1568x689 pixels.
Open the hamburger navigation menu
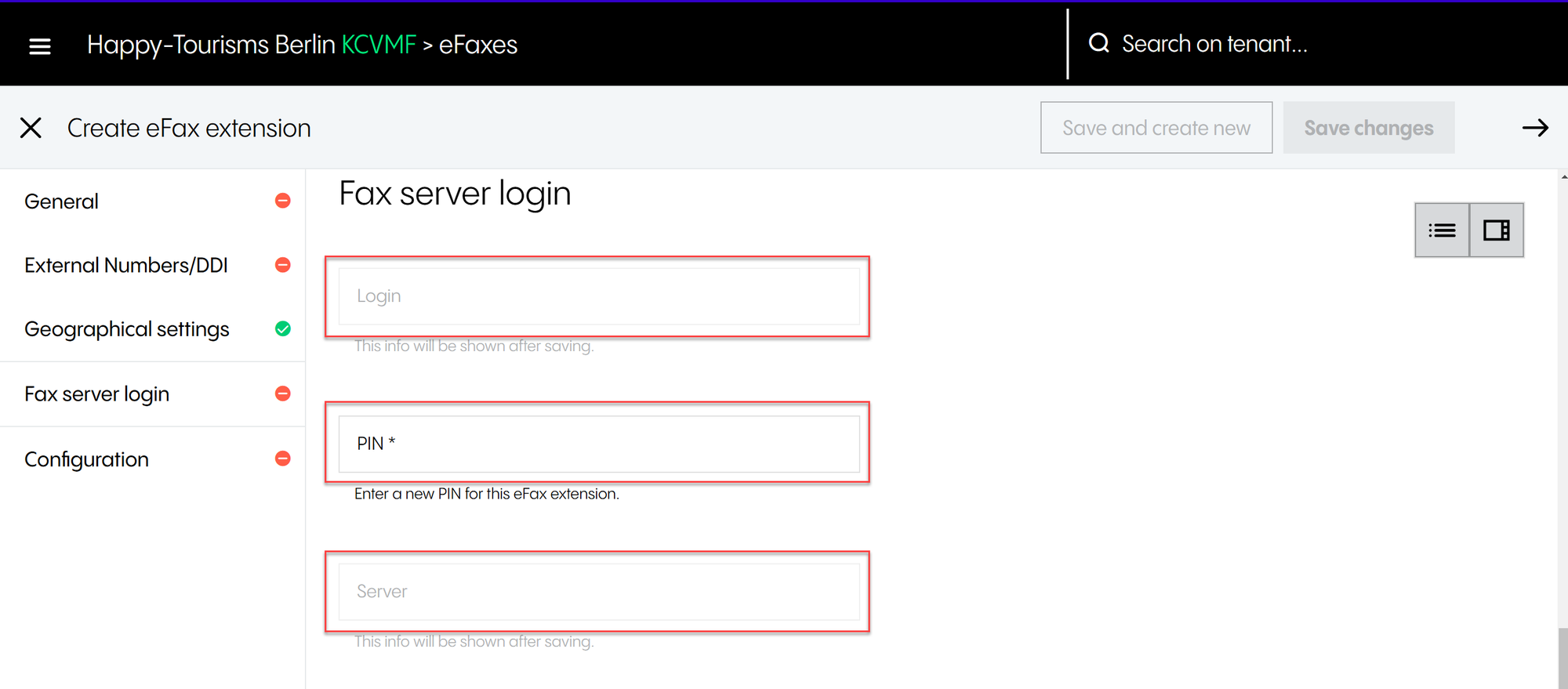click(40, 46)
